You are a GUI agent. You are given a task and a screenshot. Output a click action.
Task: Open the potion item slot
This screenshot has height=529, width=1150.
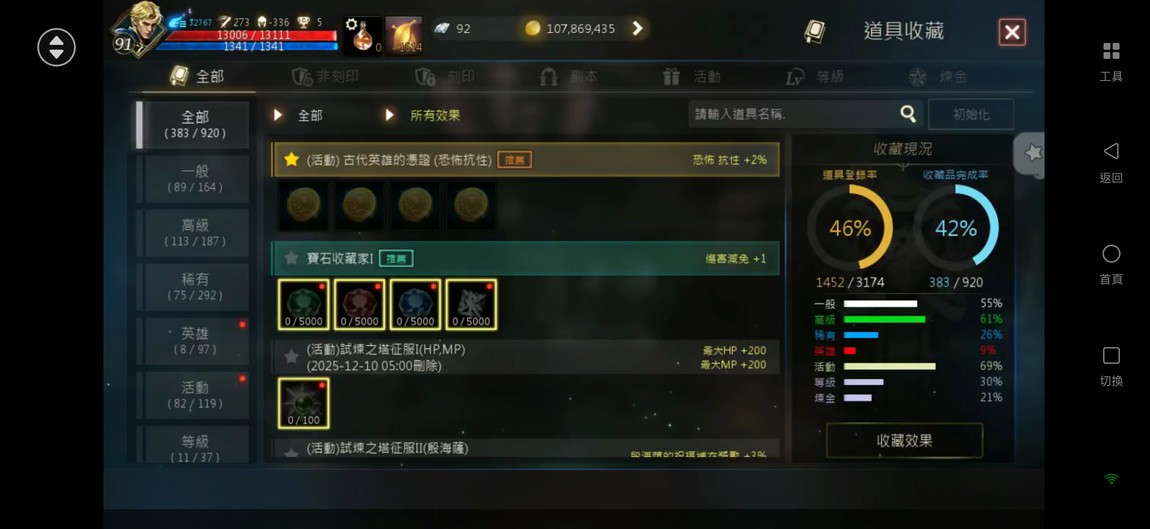[362, 35]
